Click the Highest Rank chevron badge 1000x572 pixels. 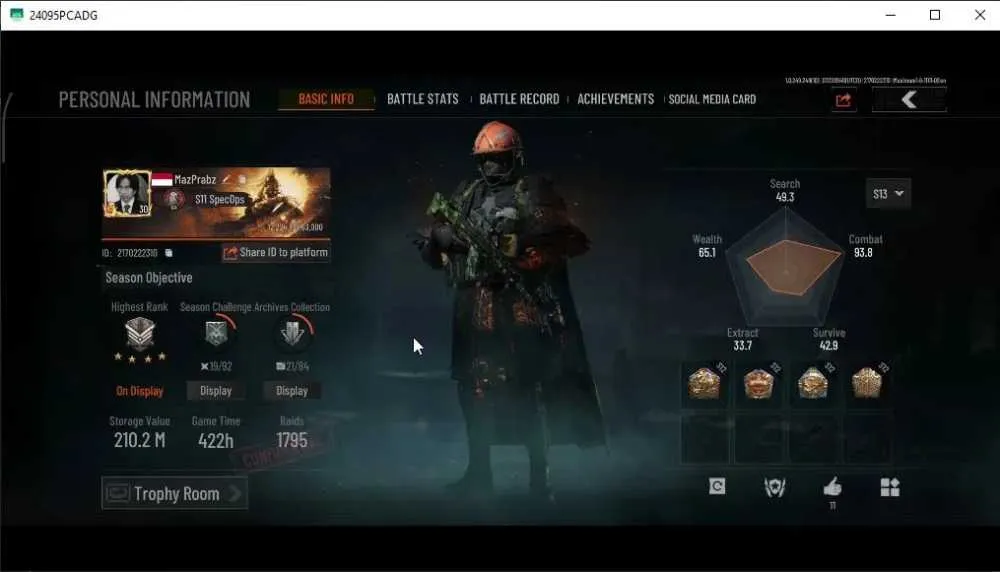click(x=140, y=334)
